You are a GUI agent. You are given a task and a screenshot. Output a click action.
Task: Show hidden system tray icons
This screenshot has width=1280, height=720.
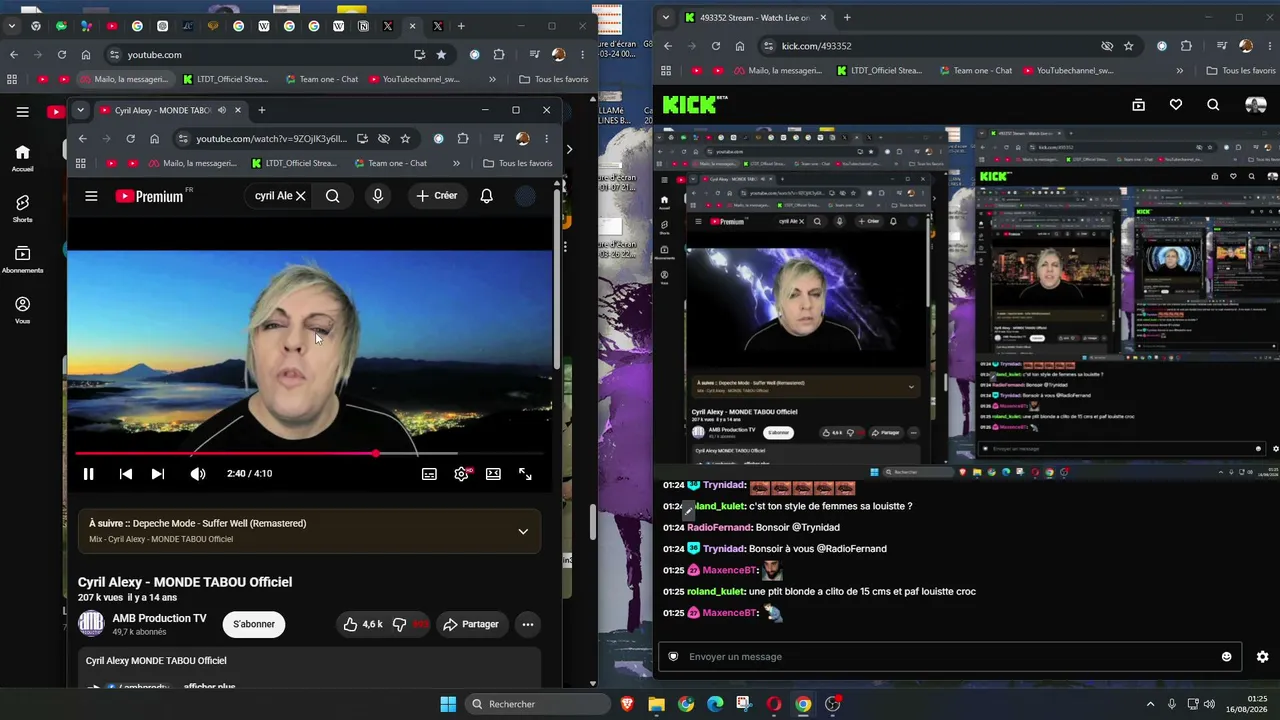[x=1150, y=704]
